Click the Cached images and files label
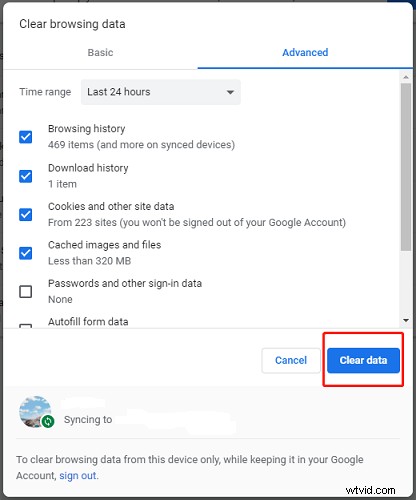 click(x=105, y=245)
